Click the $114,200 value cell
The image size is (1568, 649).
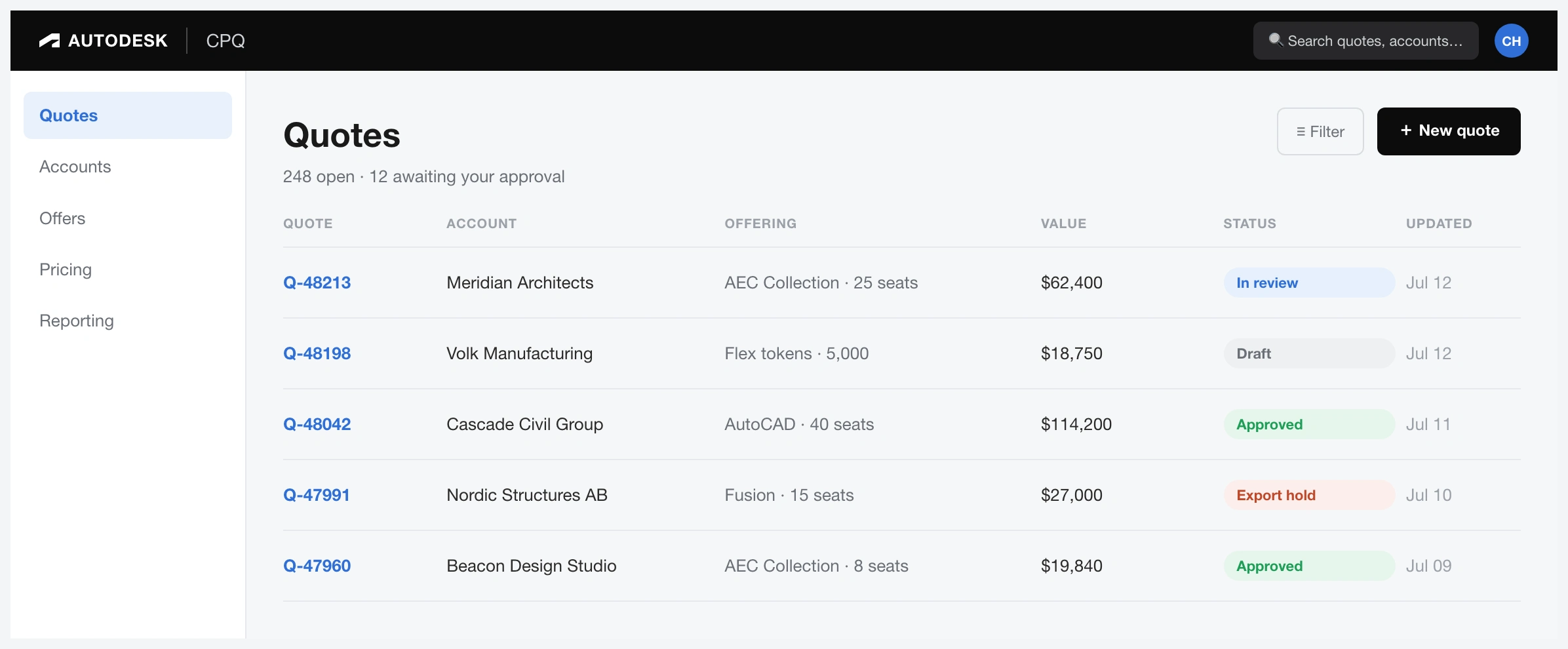coord(1076,424)
